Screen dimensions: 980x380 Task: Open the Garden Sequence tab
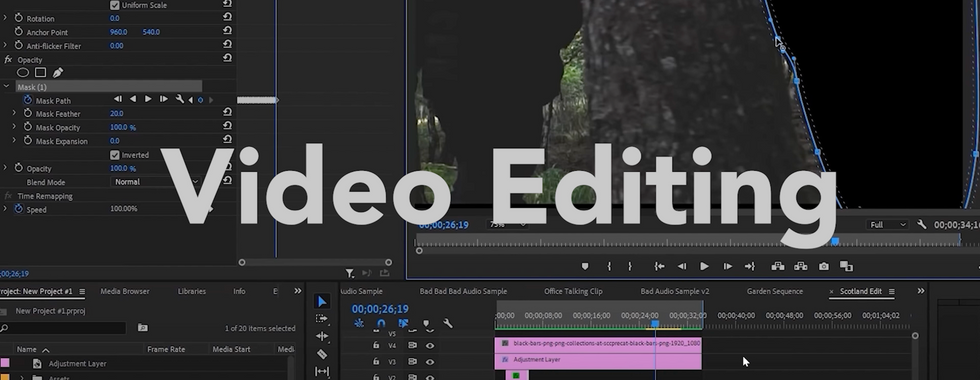pos(775,291)
